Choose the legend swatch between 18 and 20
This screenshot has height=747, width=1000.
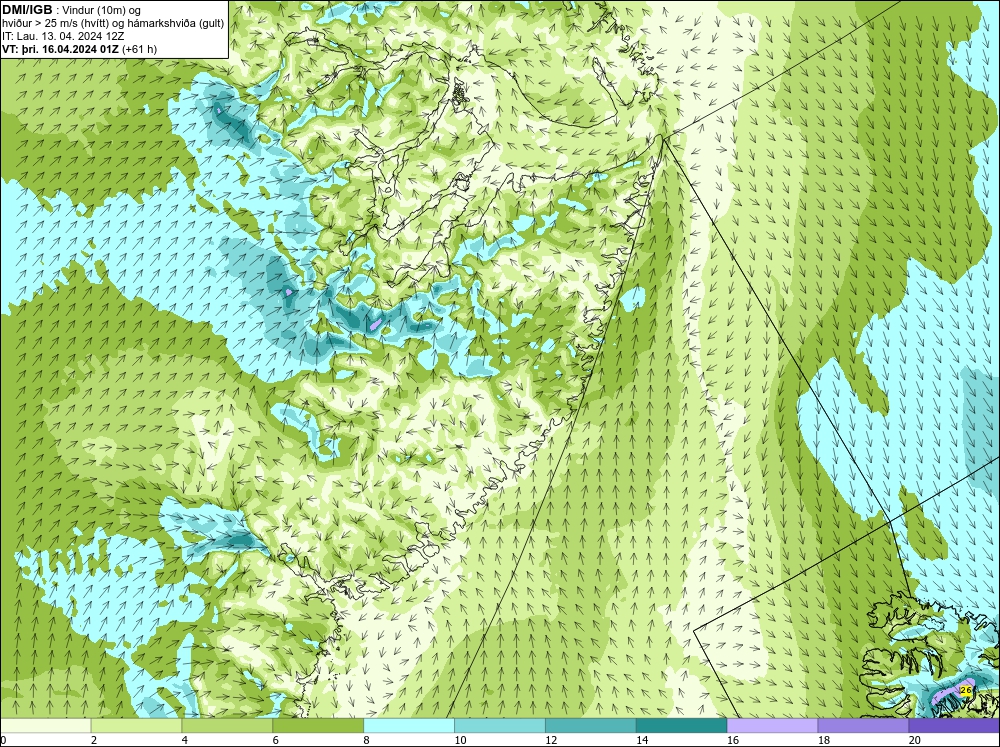(863, 725)
